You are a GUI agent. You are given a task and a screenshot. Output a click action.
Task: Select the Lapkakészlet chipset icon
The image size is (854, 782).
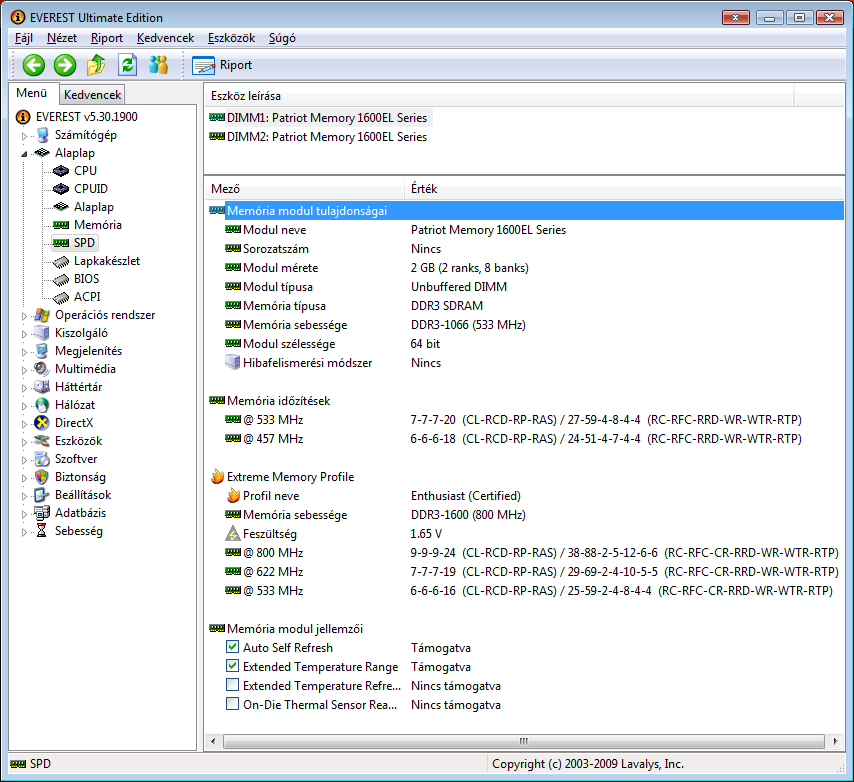pos(61,261)
